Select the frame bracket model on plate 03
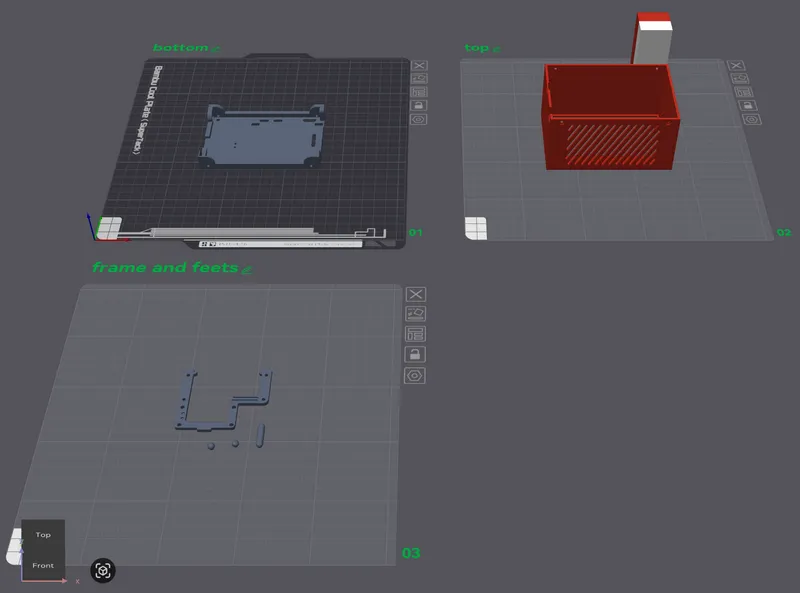The image size is (800, 593). (224, 400)
